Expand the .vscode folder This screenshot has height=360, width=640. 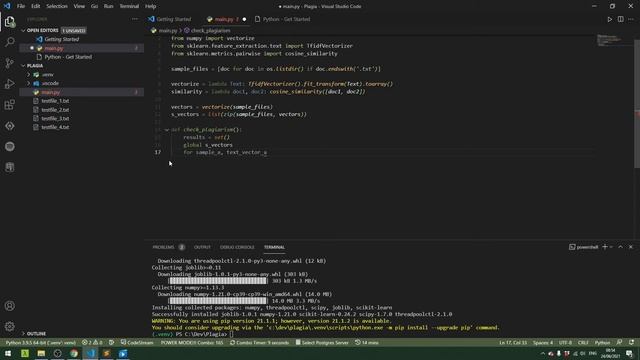tap(50, 83)
